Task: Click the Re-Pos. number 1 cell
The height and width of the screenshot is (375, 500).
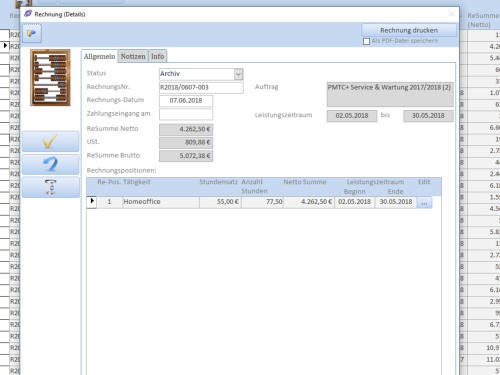Action: tap(109, 202)
